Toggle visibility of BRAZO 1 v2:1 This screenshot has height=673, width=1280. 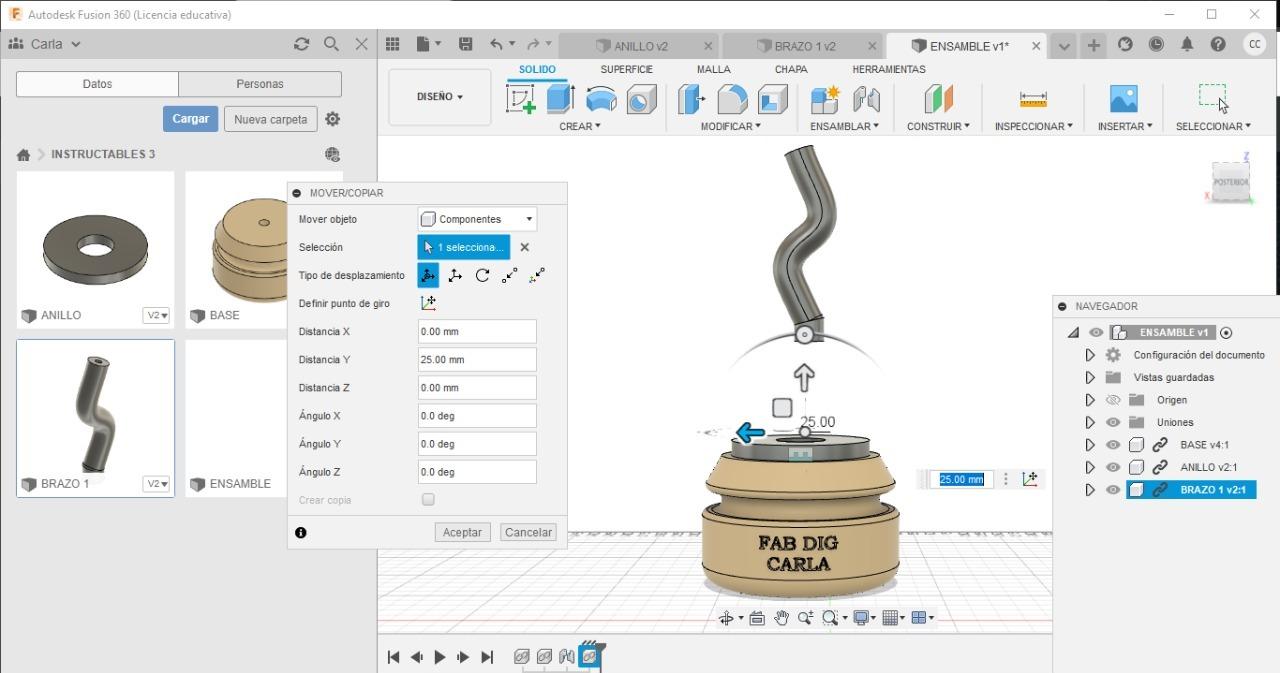click(1113, 490)
